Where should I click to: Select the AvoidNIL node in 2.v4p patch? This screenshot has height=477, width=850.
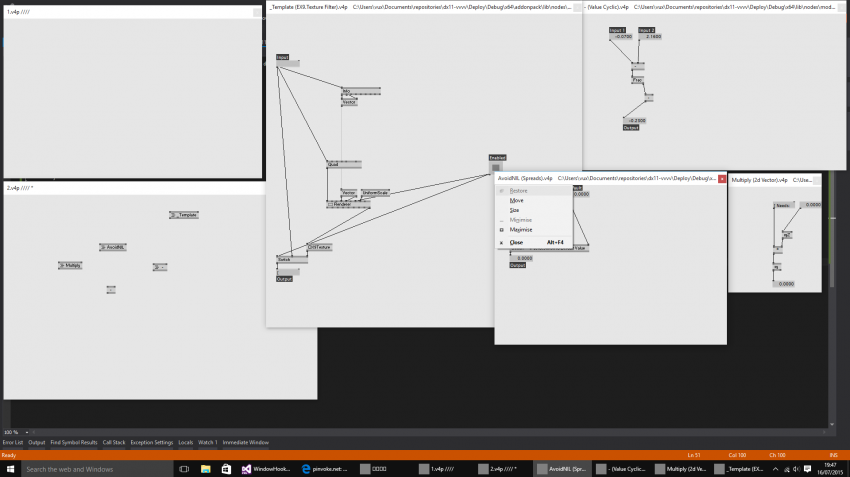point(113,247)
